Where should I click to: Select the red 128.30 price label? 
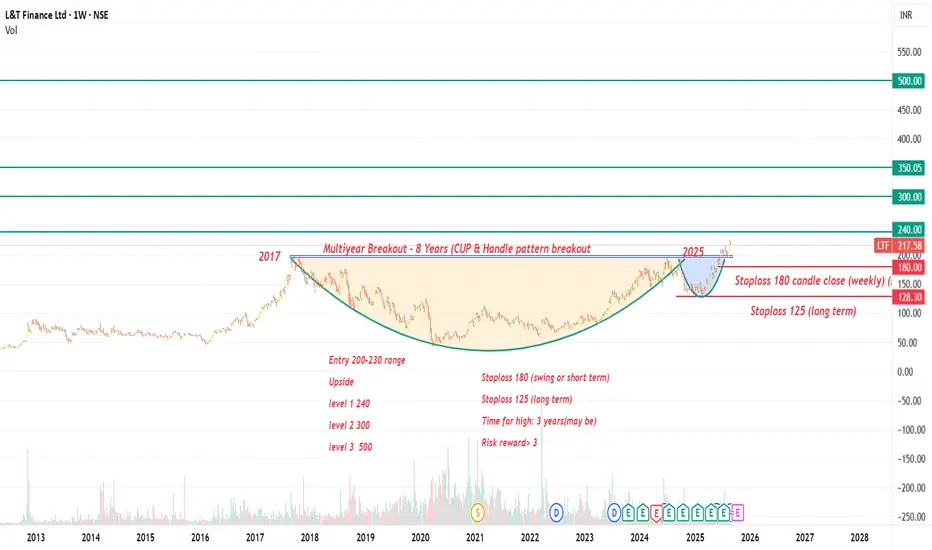coord(908,297)
